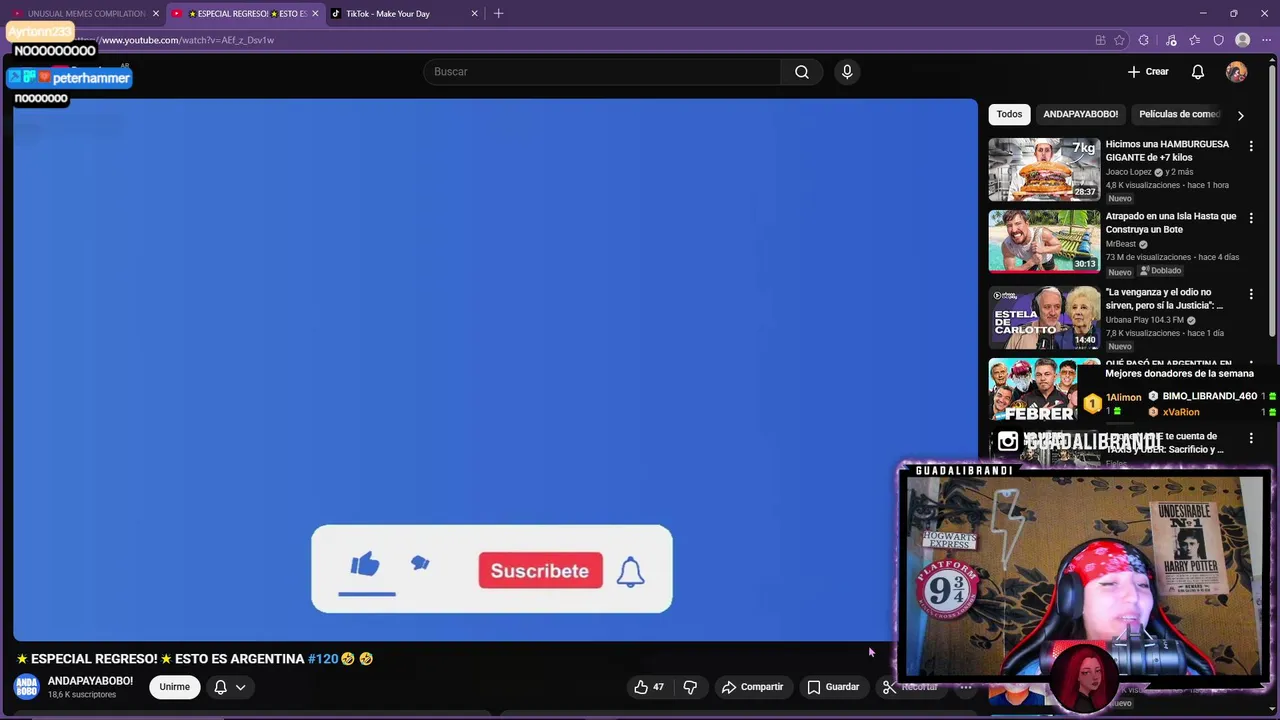
Task: Open options for Atrapado en una Isla video
Action: click(x=1250, y=218)
